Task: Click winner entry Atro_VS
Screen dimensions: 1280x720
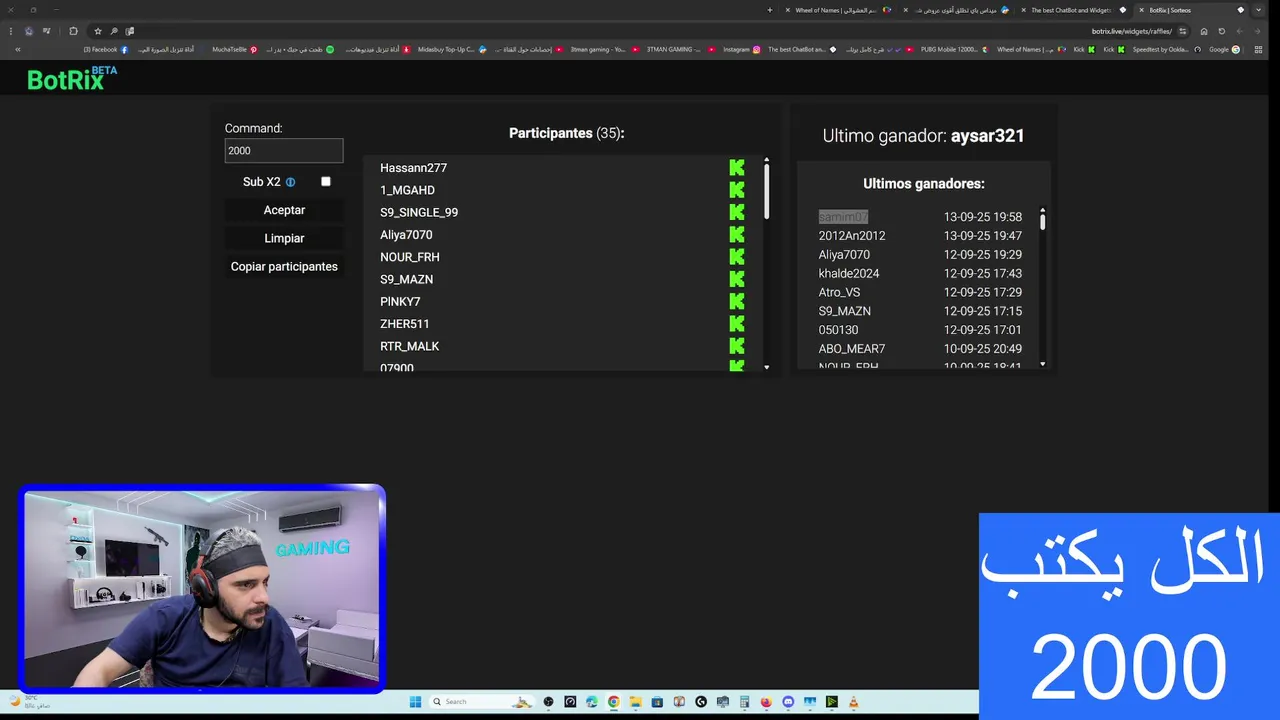Action: pyautogui.click(x=839, y=292)
